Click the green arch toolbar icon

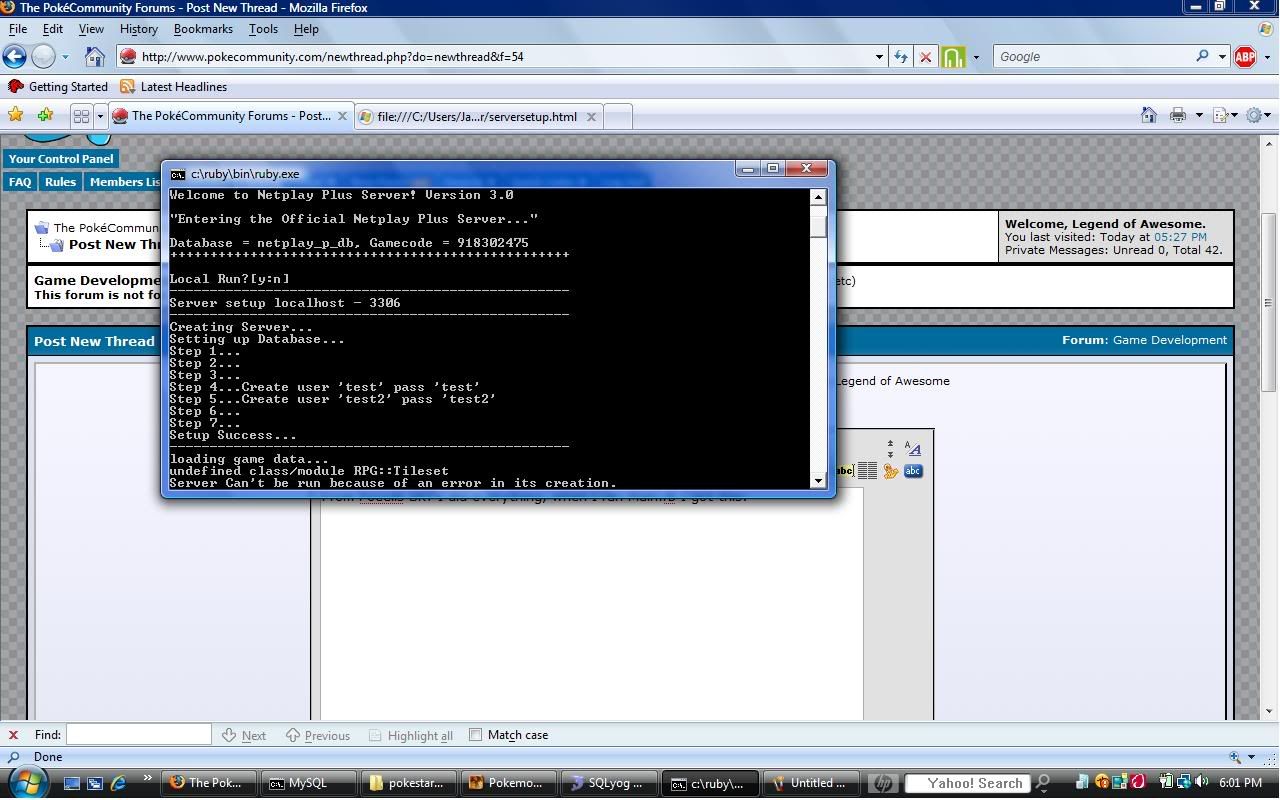pyautogui.click(x=952, y=57)
